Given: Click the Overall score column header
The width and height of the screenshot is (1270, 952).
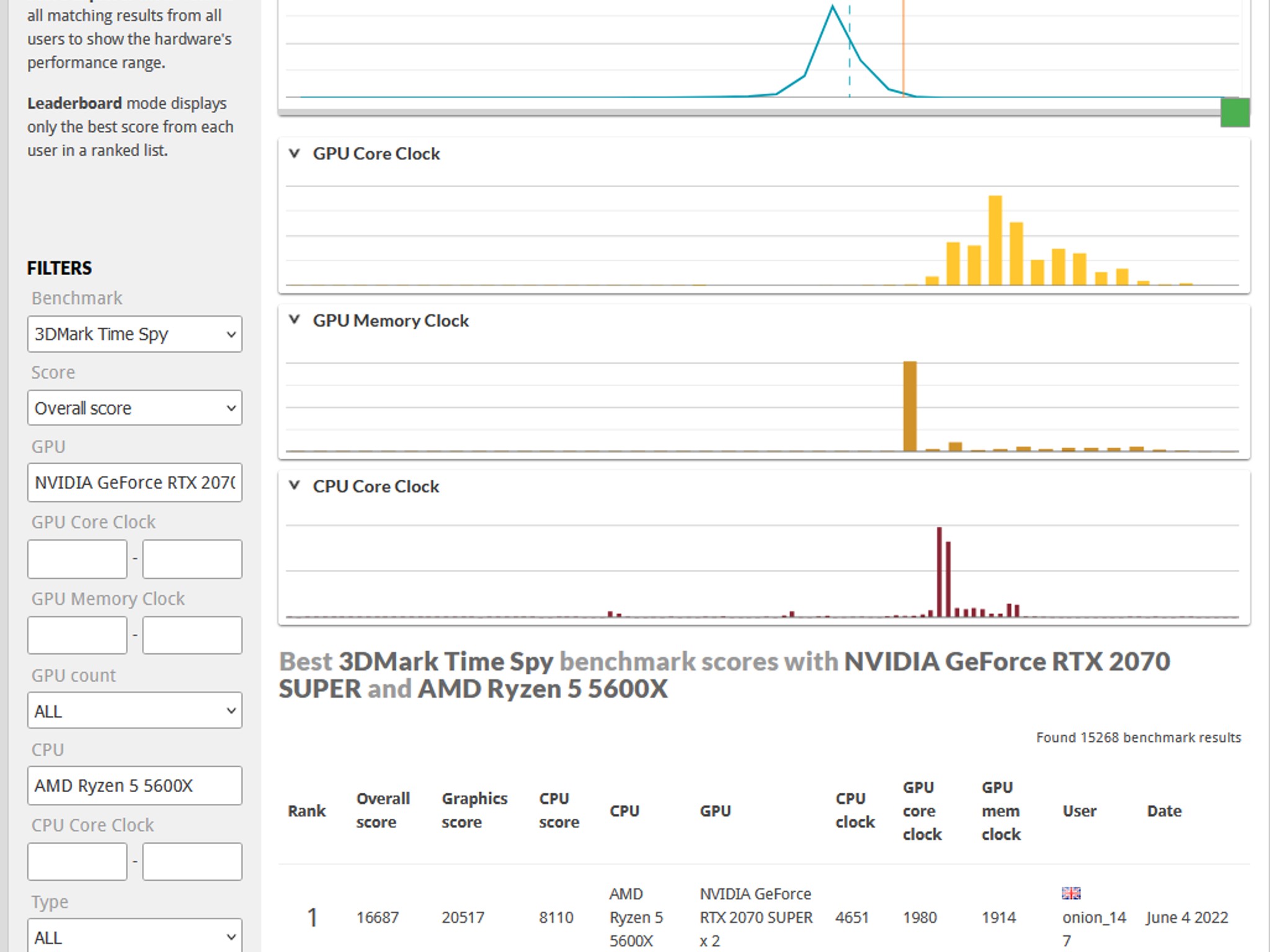Looking at the screenshot, I should pos(383,810).
